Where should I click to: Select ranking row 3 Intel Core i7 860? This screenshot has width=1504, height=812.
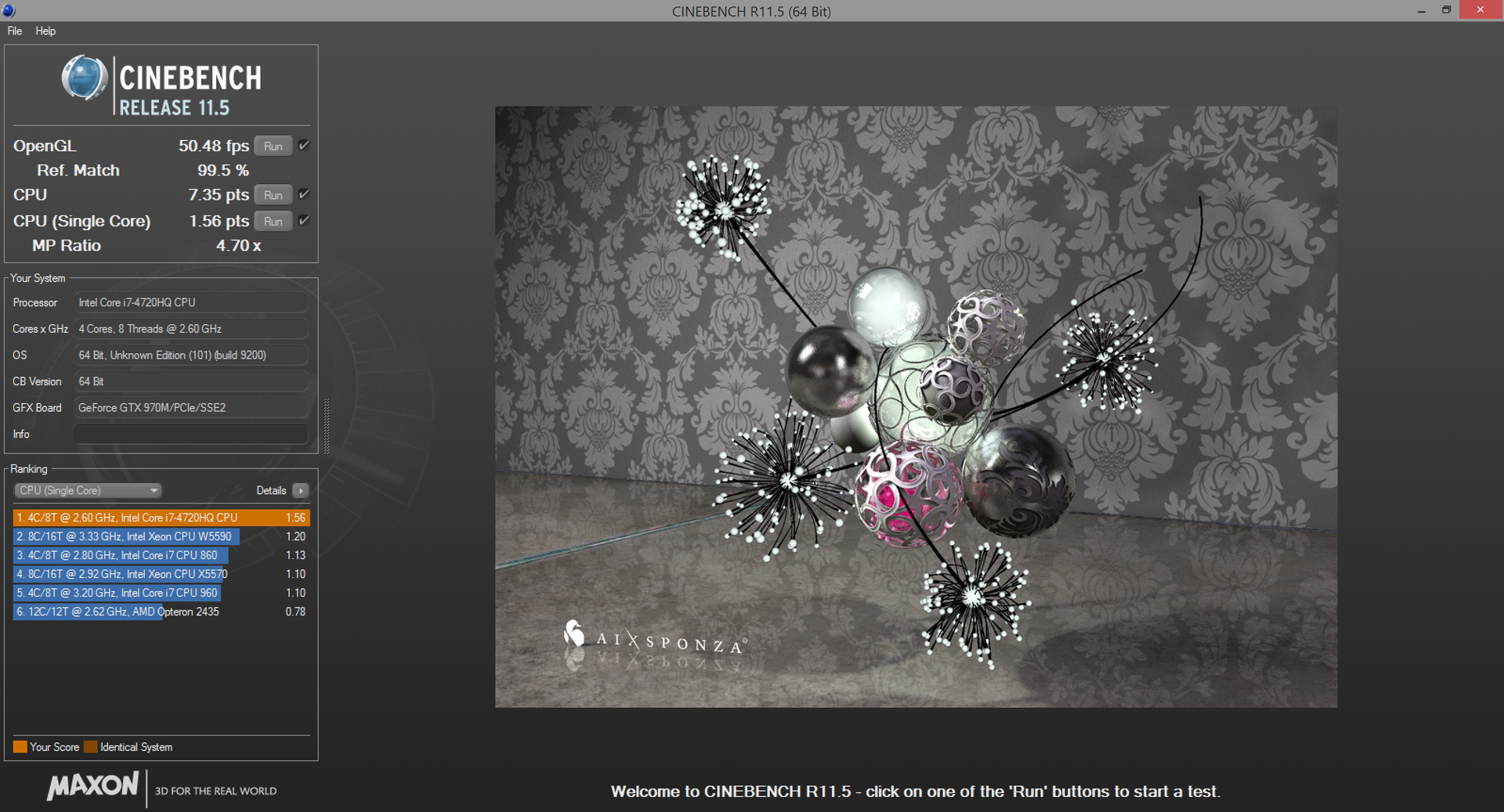point(161,555)
